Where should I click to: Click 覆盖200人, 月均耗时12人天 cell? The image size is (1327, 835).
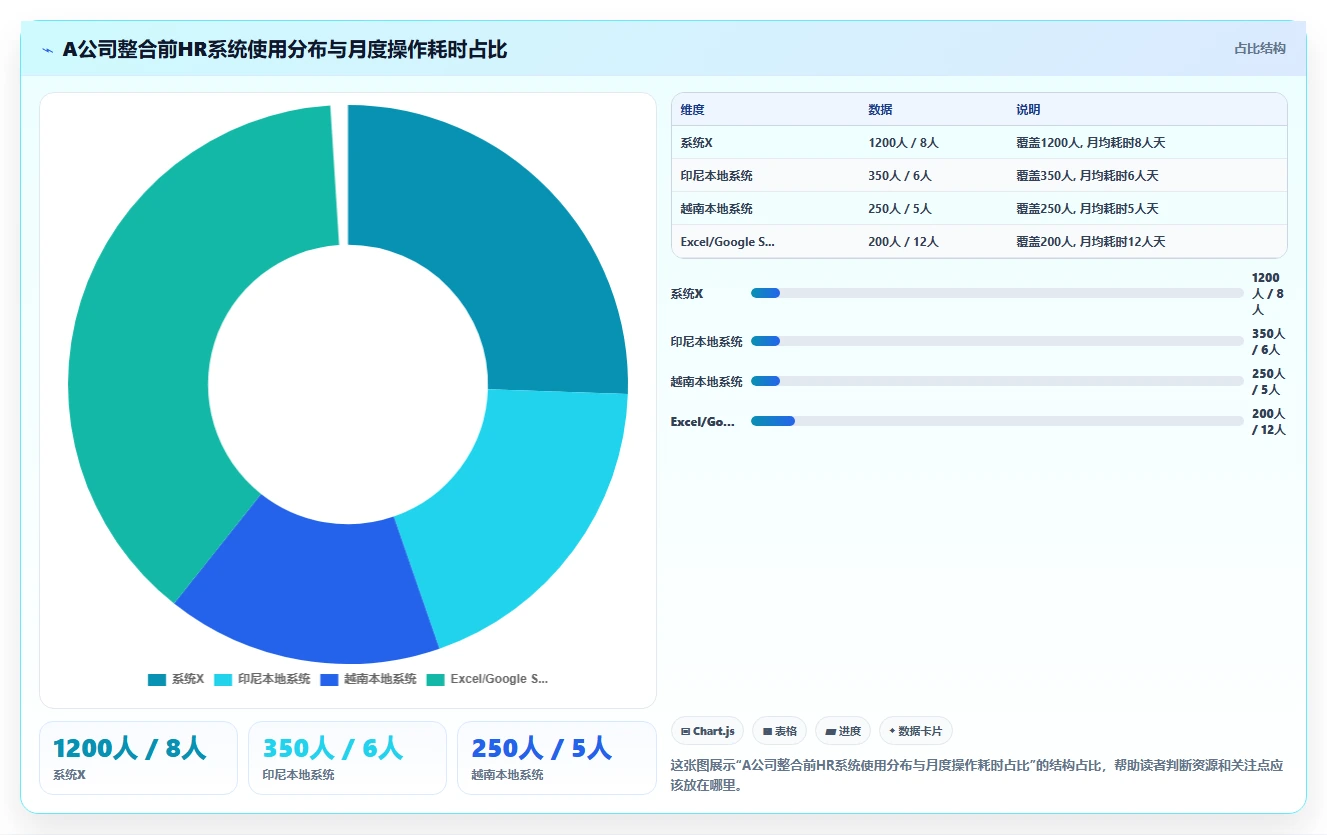coord(1147,242)
